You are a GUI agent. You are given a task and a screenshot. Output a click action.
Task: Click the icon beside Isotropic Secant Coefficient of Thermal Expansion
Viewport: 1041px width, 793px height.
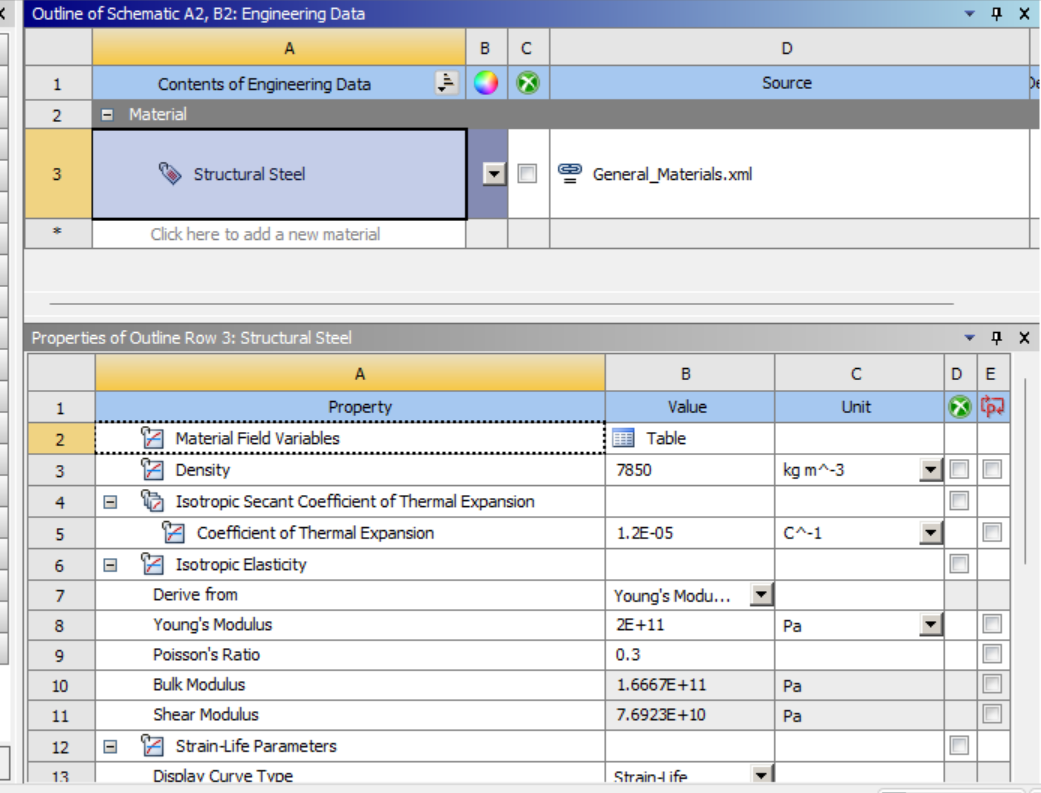152,501
